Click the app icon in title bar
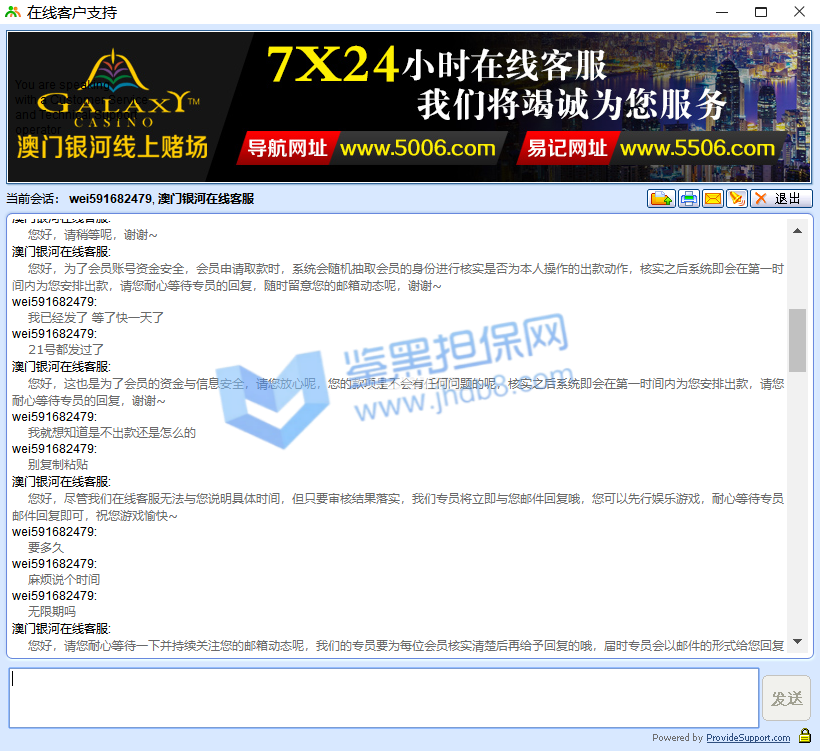Image resolution: width=820 pixels, height=756 pixels. (x=13, y=12)
